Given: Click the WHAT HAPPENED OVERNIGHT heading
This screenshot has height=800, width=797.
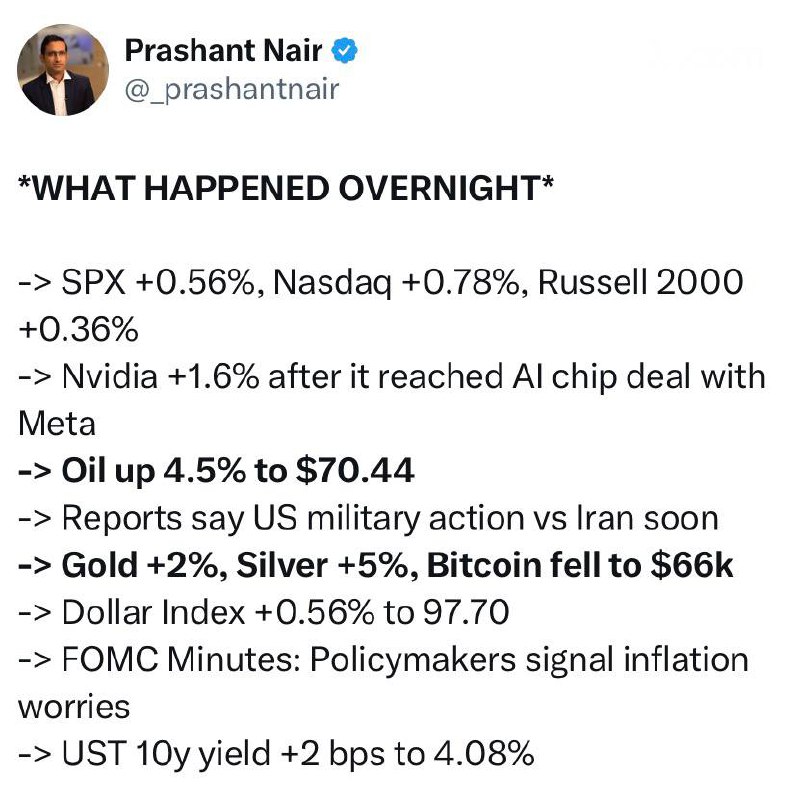Looking at the screenshot, I should 285,190.
